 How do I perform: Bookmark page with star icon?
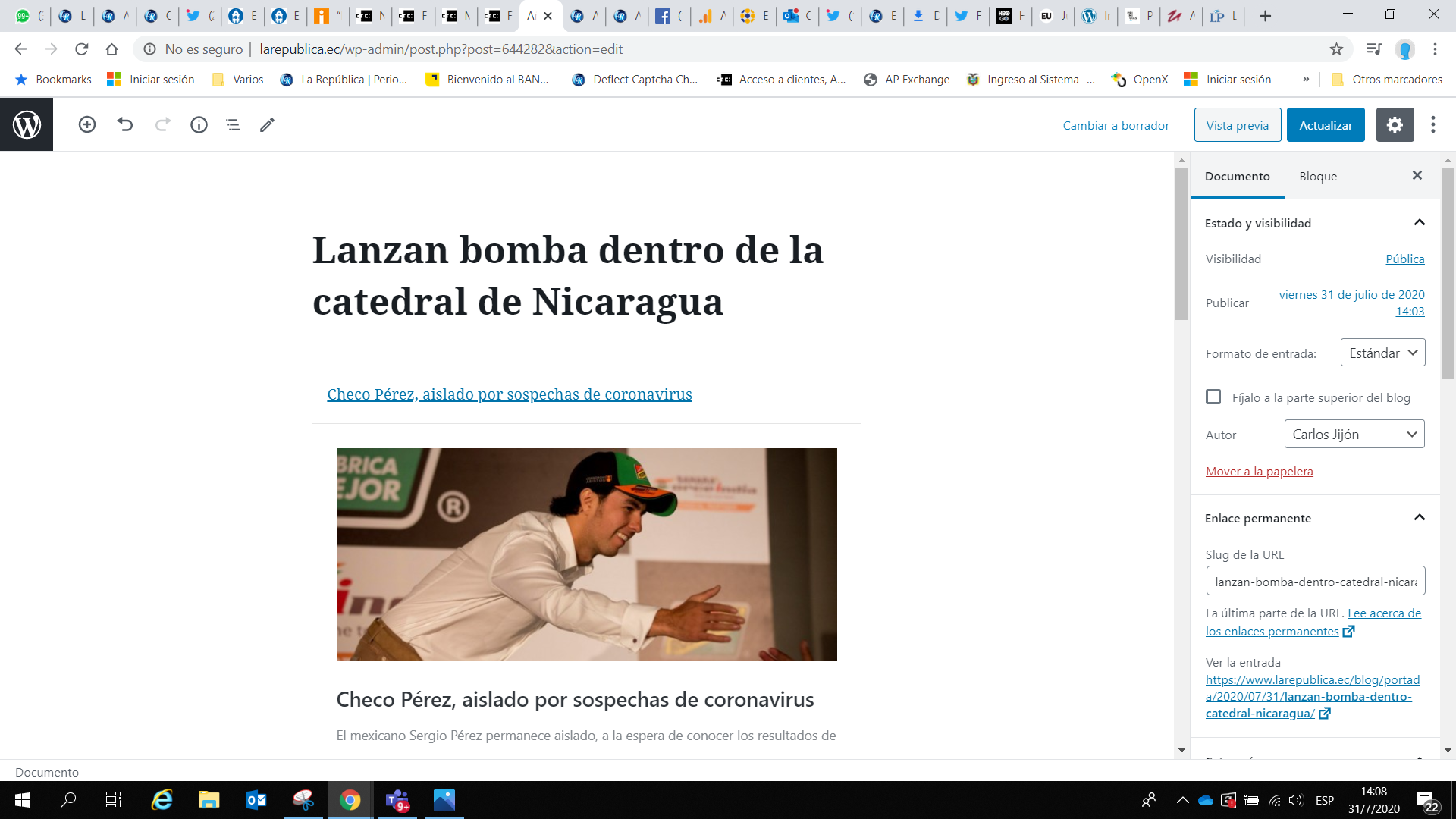[x=1335, y=49]
